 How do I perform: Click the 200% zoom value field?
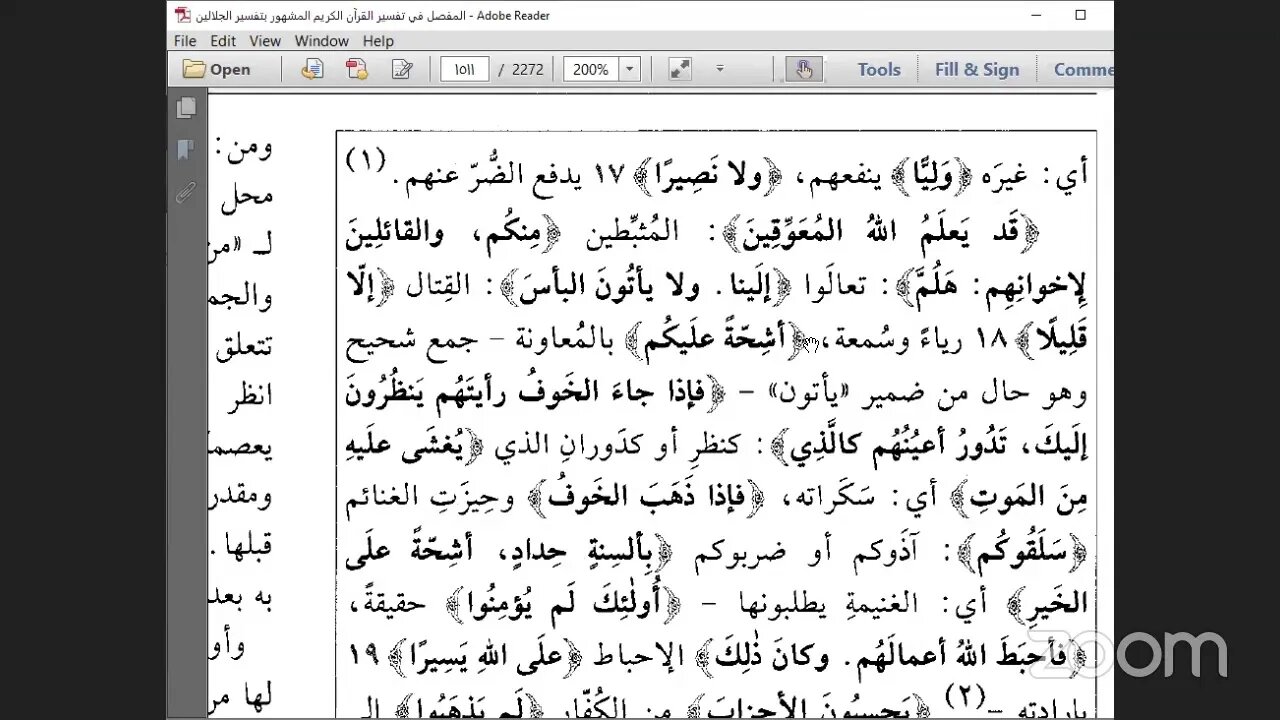(x=591, y=69)
